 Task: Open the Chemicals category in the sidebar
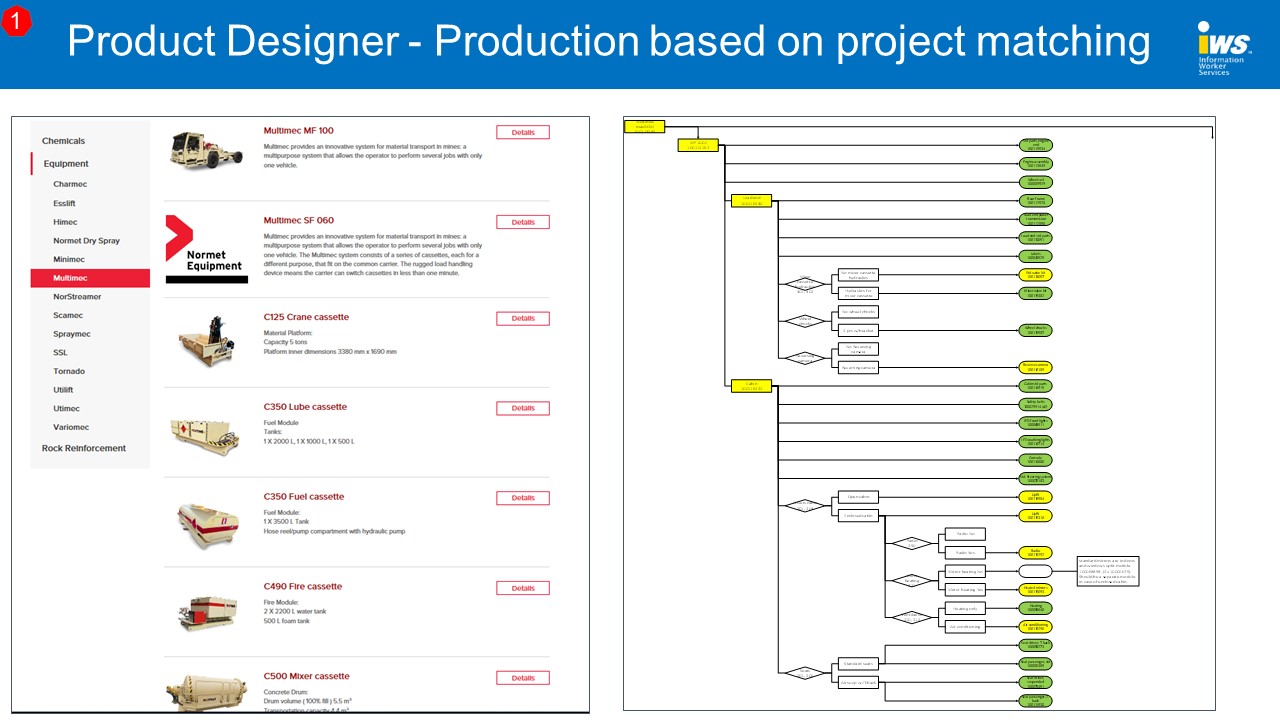pyautogui.click(x=63, y=141)
